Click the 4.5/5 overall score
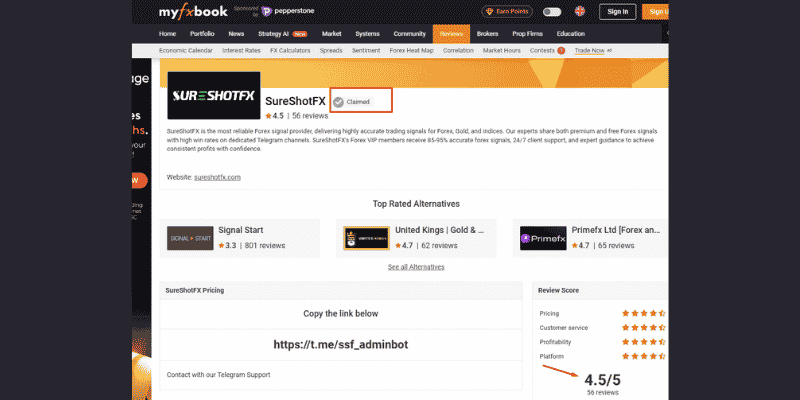Viewport: 800px width, 400px height. [603, 380]
